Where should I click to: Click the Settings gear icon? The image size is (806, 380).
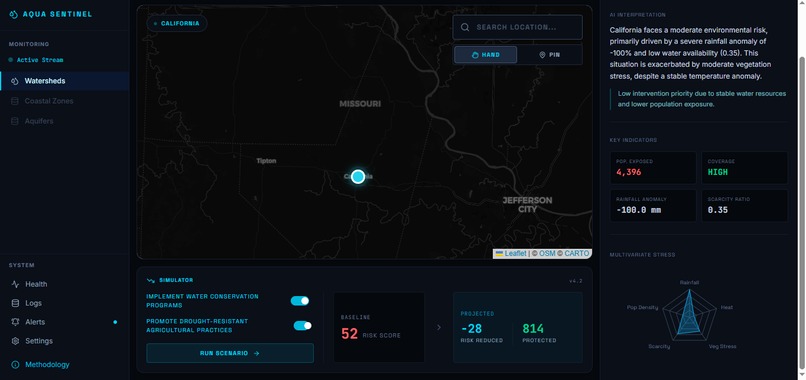(15, 341)
